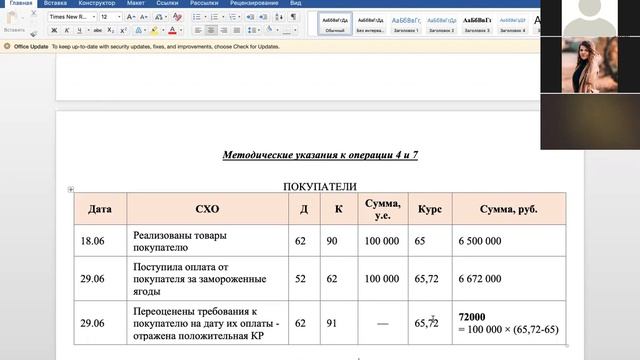Open the Конструктор ribbon tab
Image resolution: width=640 pixels, height=360 pixels.
tap(97, 3)
